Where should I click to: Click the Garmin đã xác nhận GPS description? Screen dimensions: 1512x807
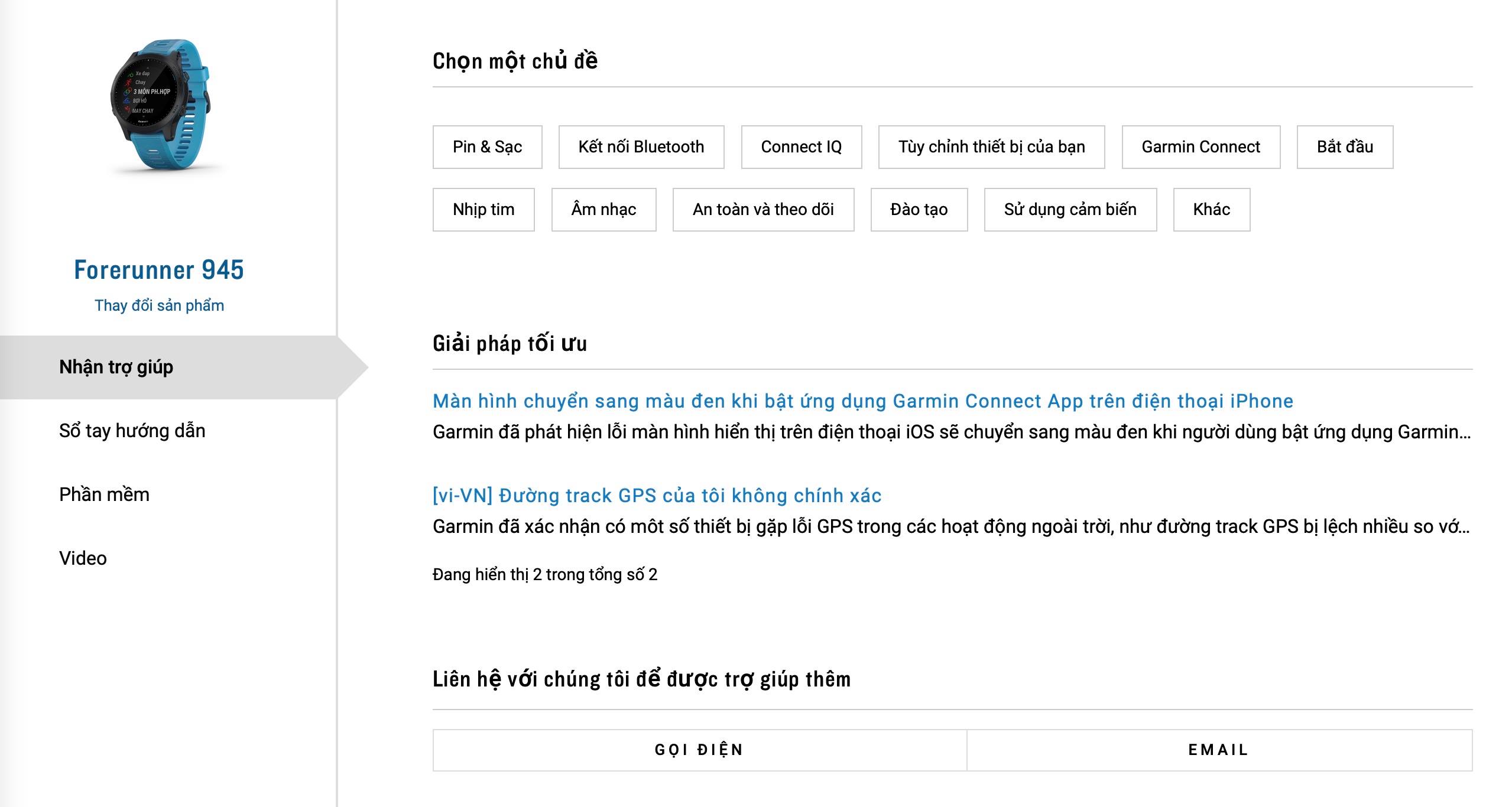click(x=952, y=527)
